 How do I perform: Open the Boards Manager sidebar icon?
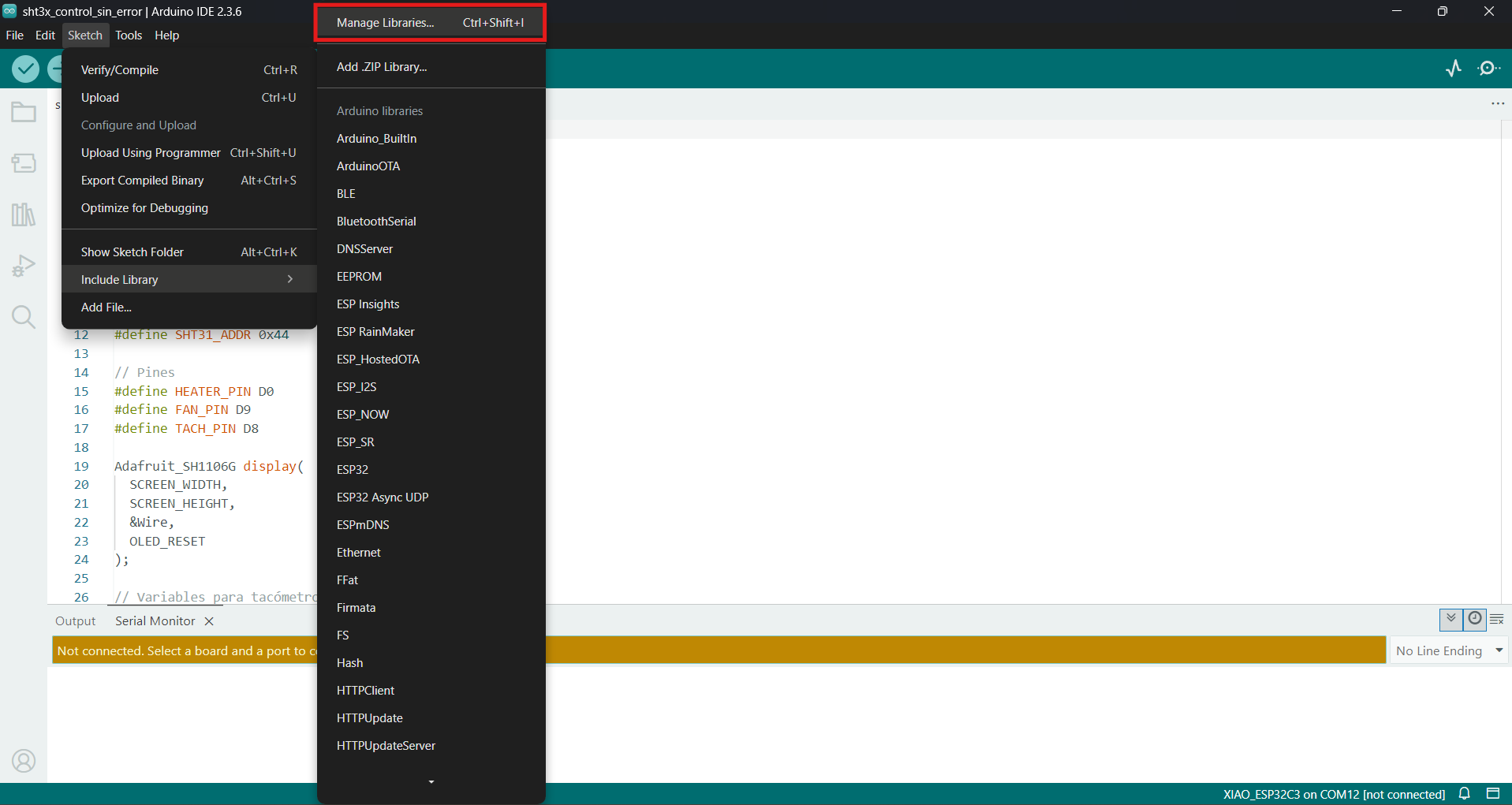(x=24, y=163)
